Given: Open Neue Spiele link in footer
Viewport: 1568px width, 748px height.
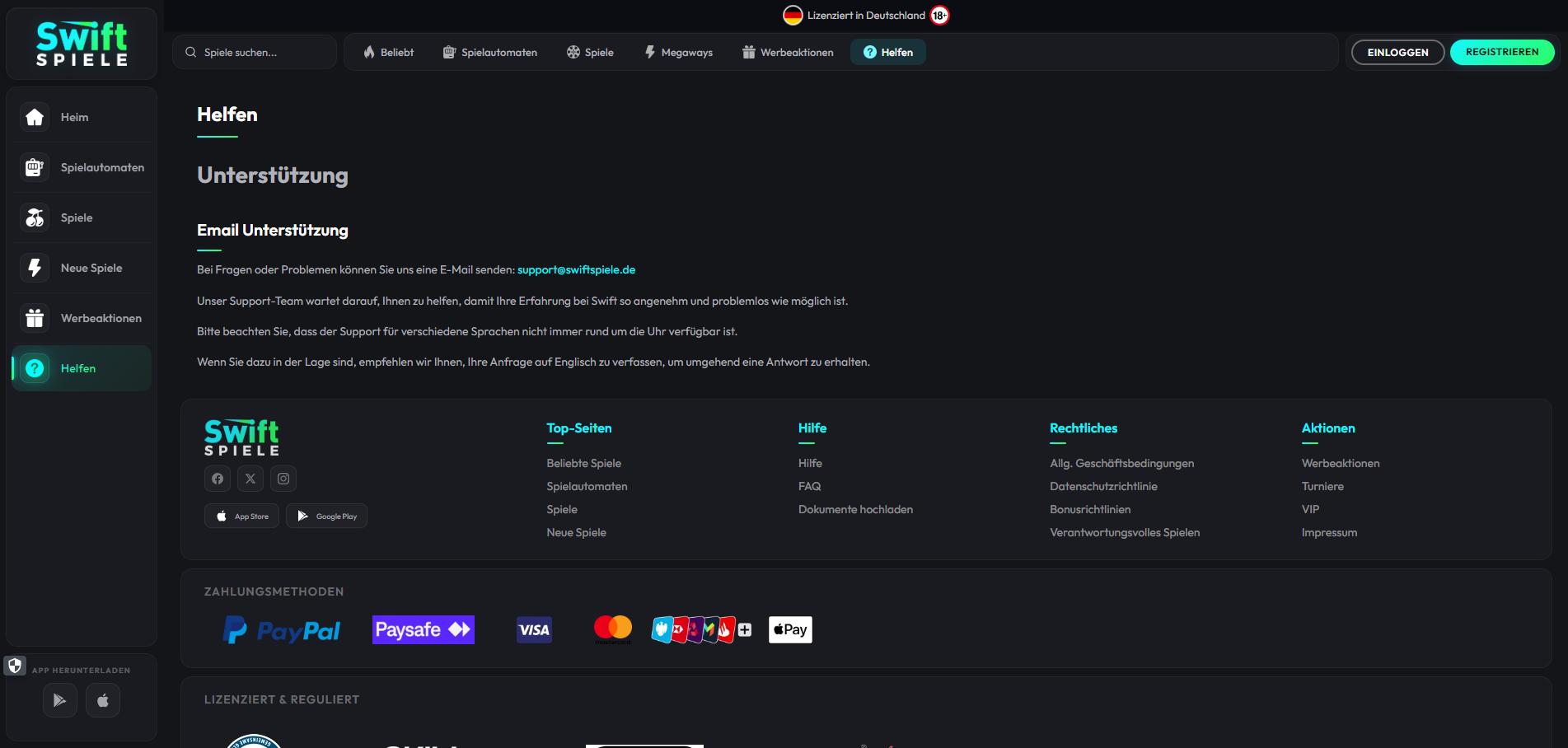Looking at the screenshot, I should [576, 532].
